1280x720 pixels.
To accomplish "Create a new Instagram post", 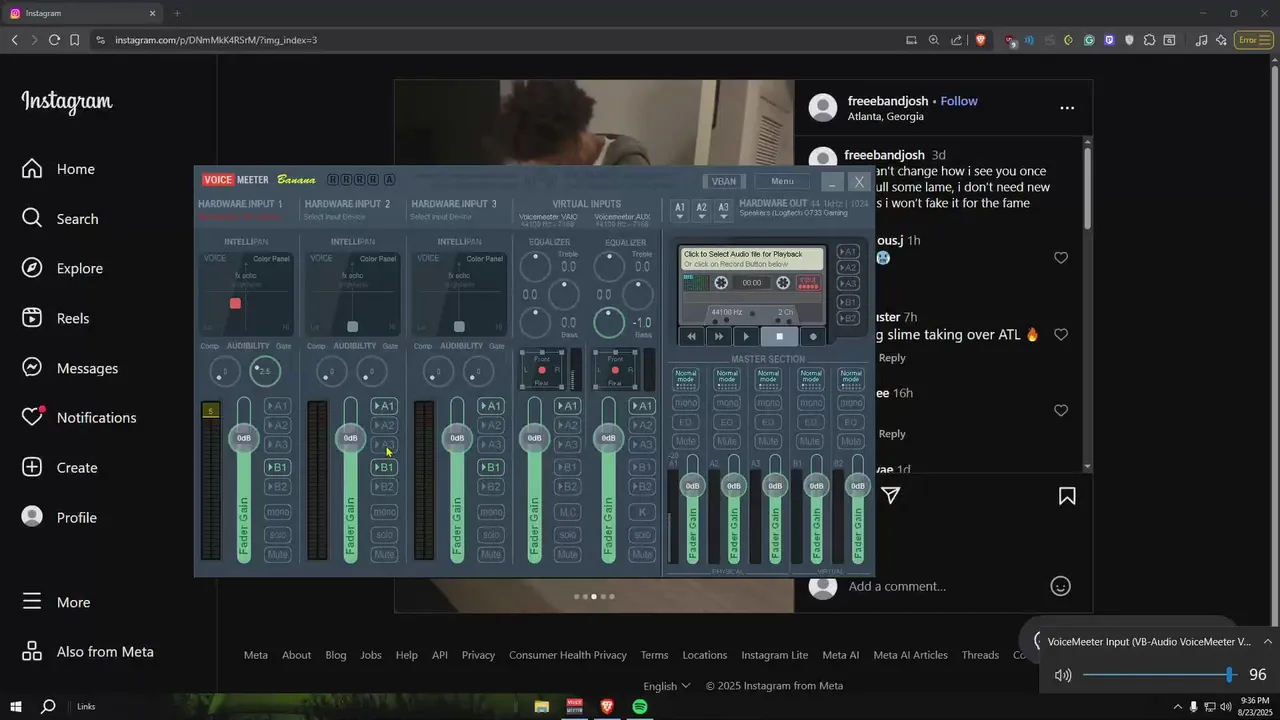I will click(x=60, y=467).
